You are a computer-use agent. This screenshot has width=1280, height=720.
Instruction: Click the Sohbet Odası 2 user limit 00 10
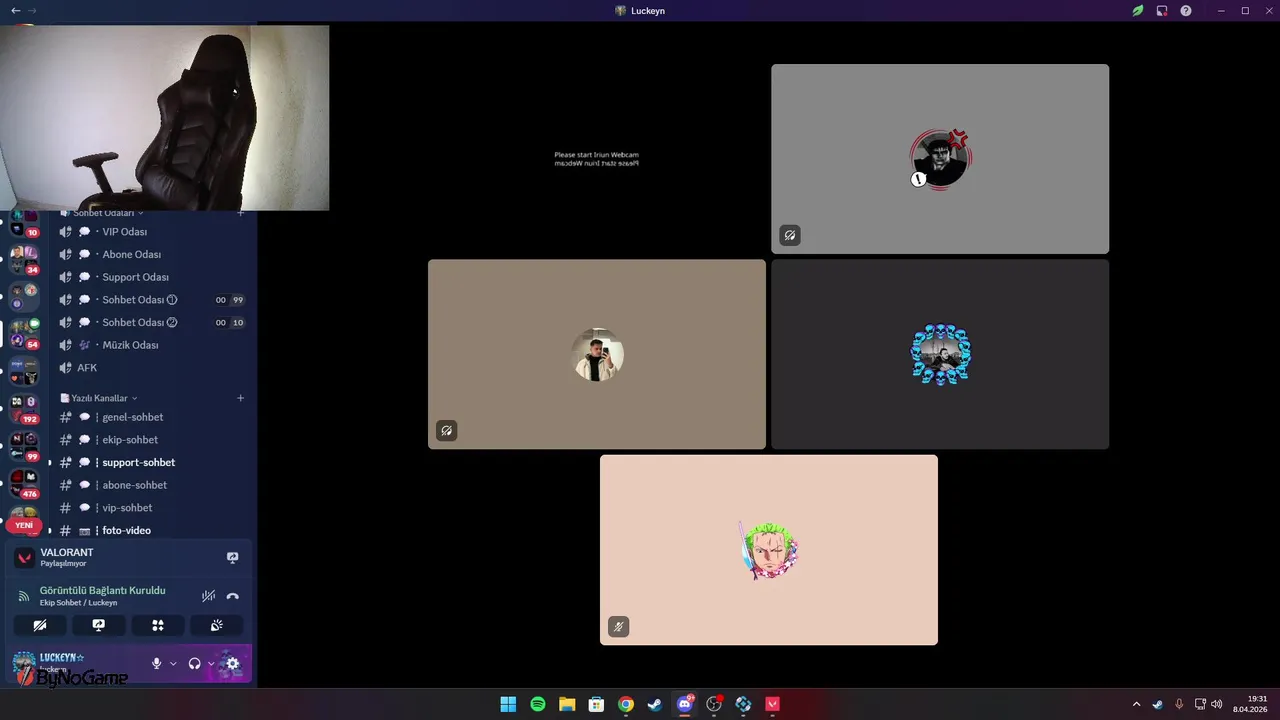click(230, 322)
